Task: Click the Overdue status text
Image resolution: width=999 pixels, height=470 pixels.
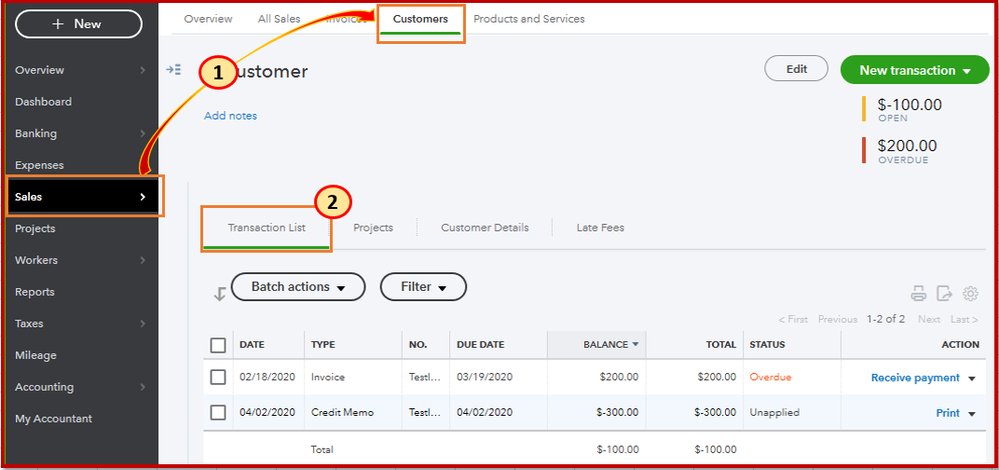Action: pos(770,377)
